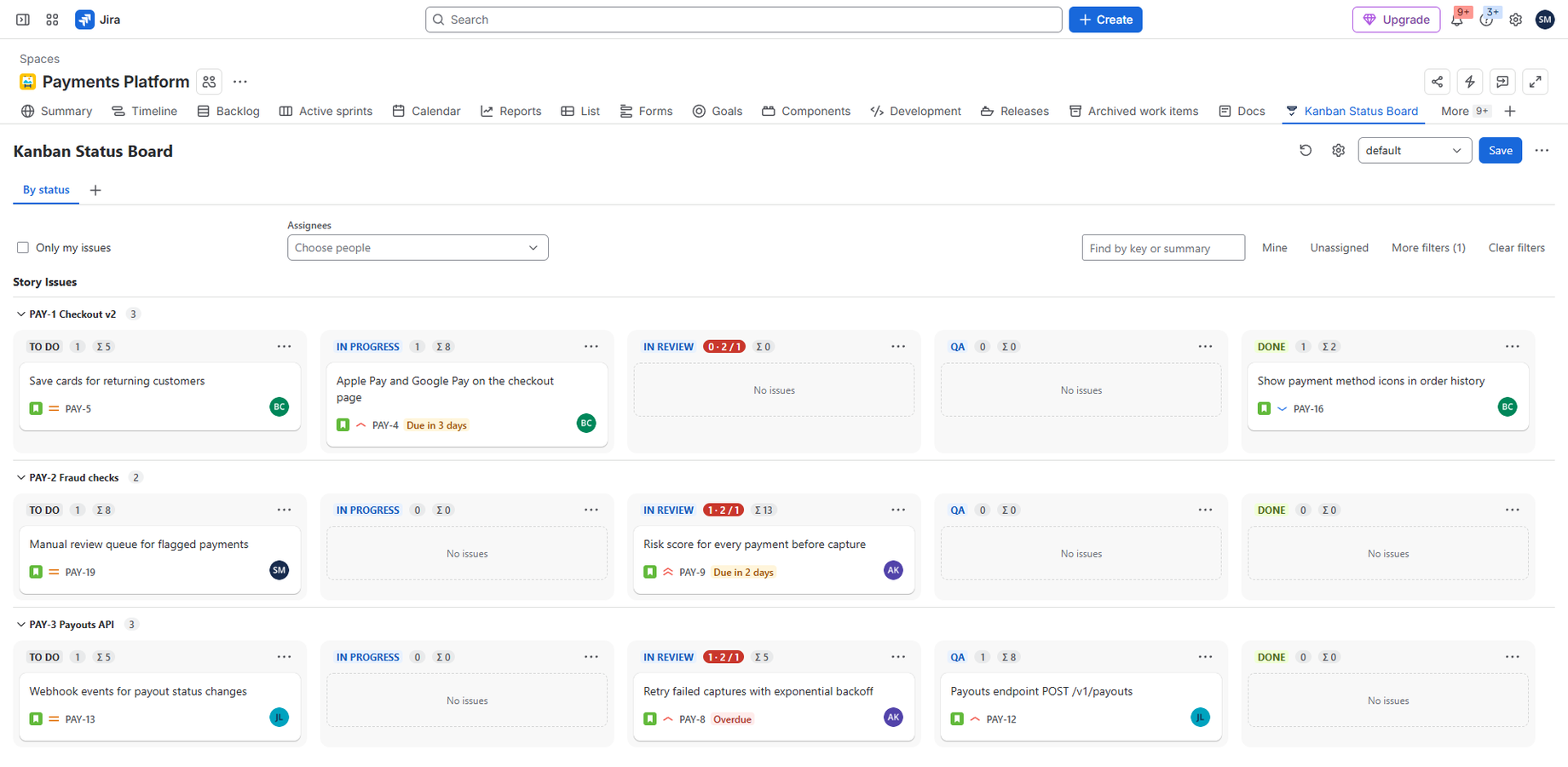Collapse the PAY-1 Checkout v2 swimlane
The width and height of the screenshot is (1568, 767).
coord(21,314)
